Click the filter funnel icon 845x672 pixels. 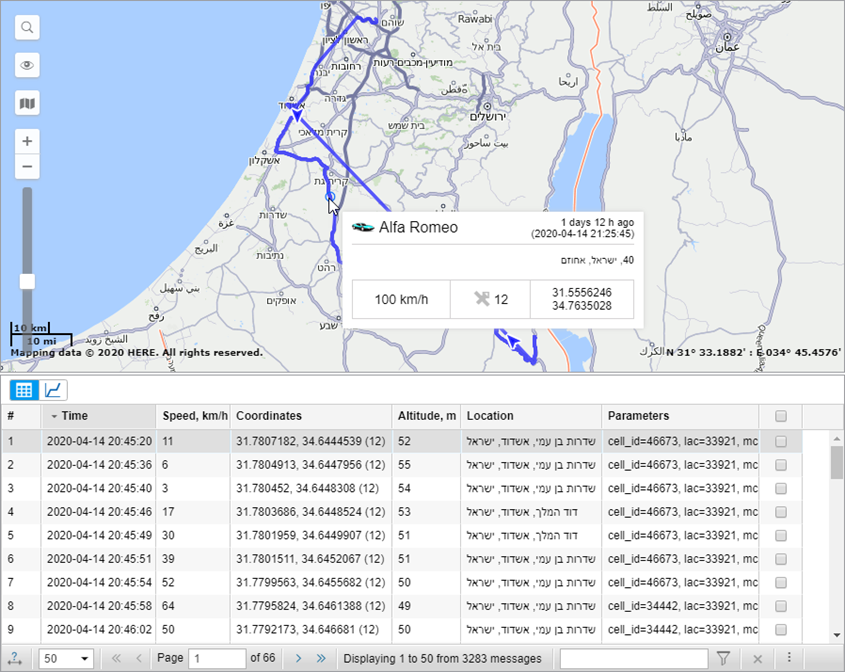coord(723,658)
